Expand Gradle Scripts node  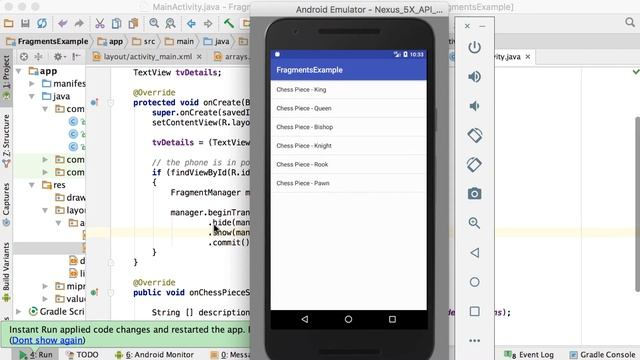click(x=18, y=311)
